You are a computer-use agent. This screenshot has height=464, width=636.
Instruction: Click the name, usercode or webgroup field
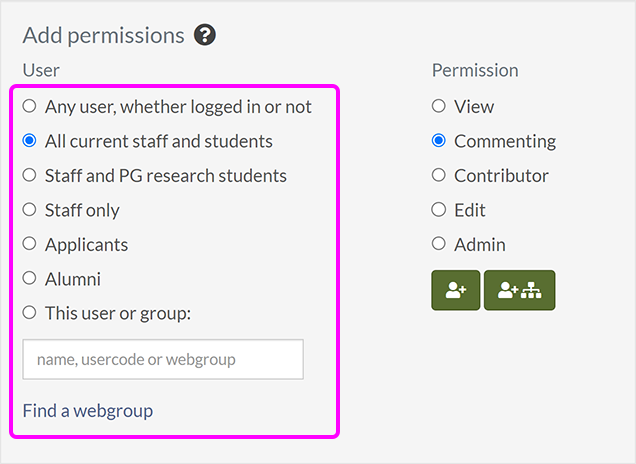(163, 359)
